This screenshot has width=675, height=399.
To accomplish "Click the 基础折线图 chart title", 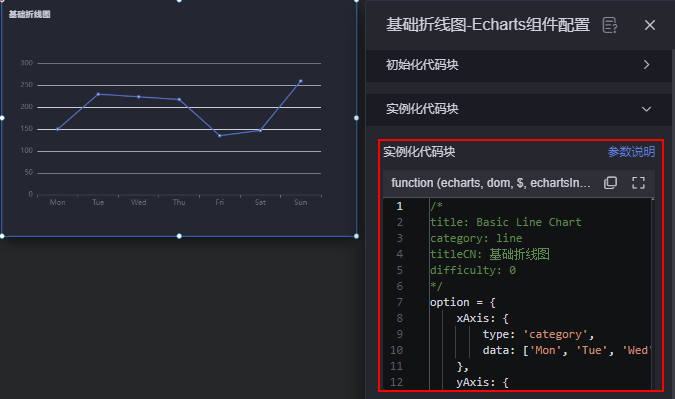I will [x=30, y=14].
